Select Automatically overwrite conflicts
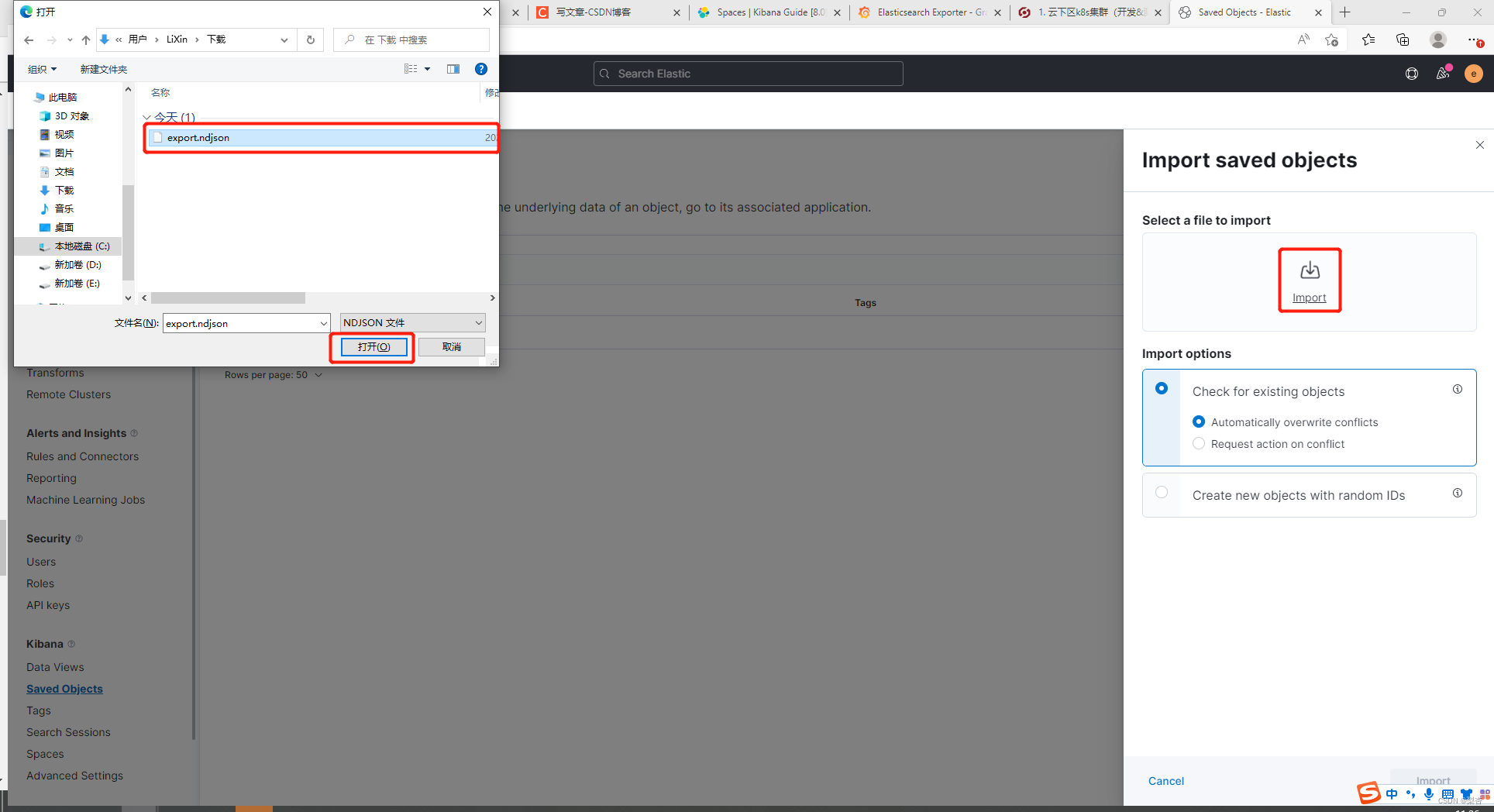Image resolution: width=1494 pixels, height=812 pixels. click(1199, 421)
